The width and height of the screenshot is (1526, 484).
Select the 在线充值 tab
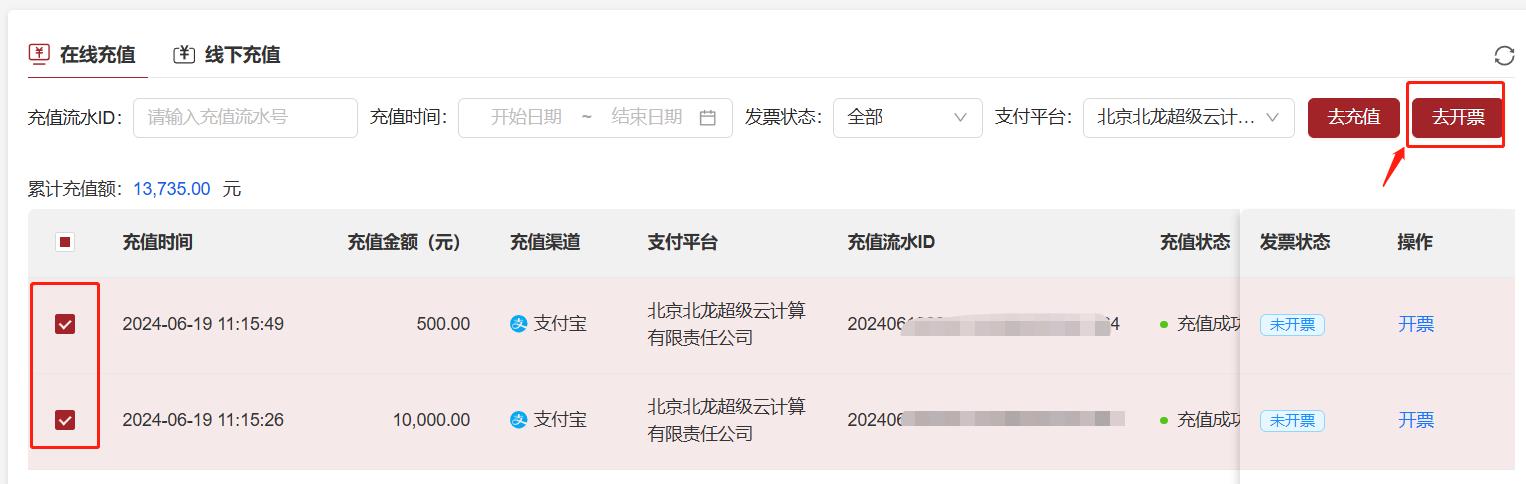click(x=82, y=54)
